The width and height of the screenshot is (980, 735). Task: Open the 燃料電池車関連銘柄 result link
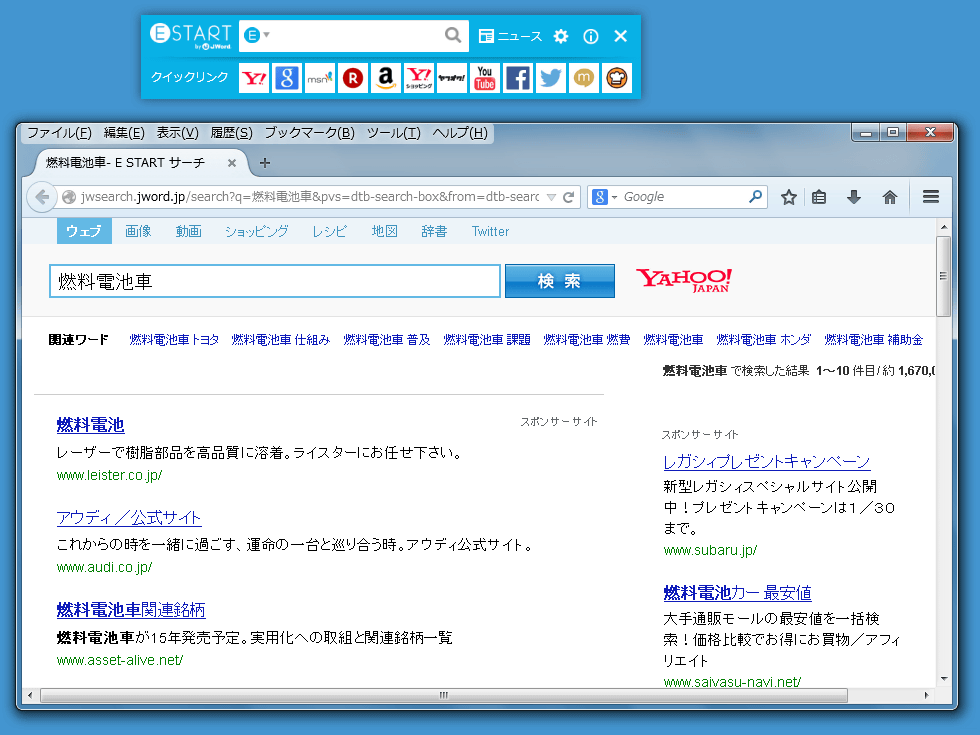click(x=131, y=610)
